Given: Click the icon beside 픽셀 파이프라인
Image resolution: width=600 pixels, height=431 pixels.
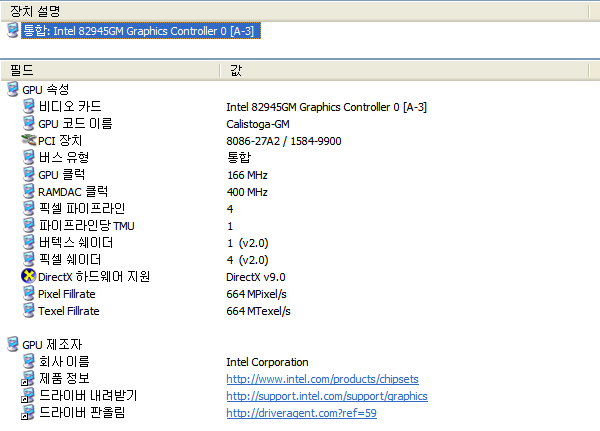Looking at the screenshot, I should 29,208.
